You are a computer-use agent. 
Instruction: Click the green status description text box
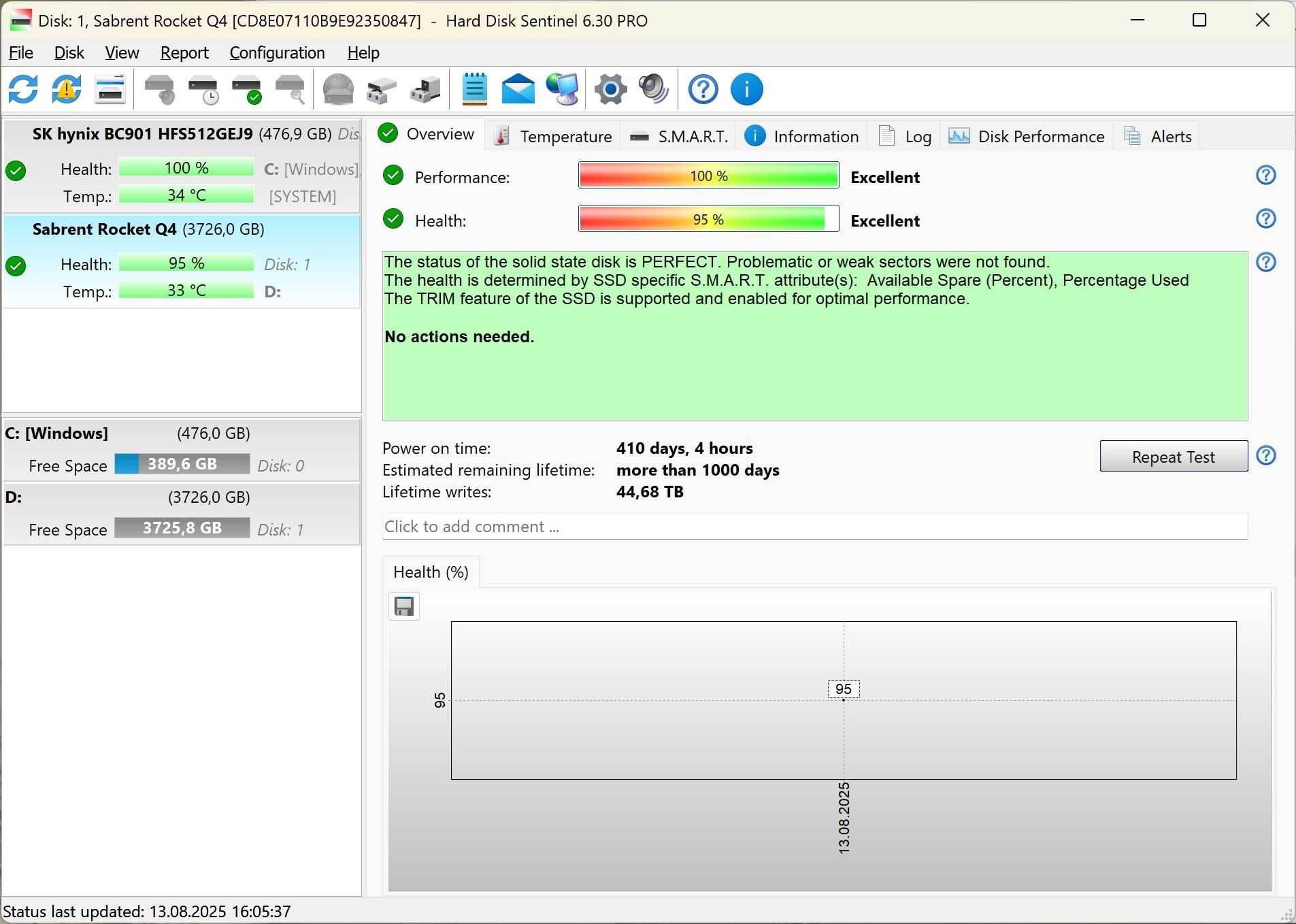(815, 336)
